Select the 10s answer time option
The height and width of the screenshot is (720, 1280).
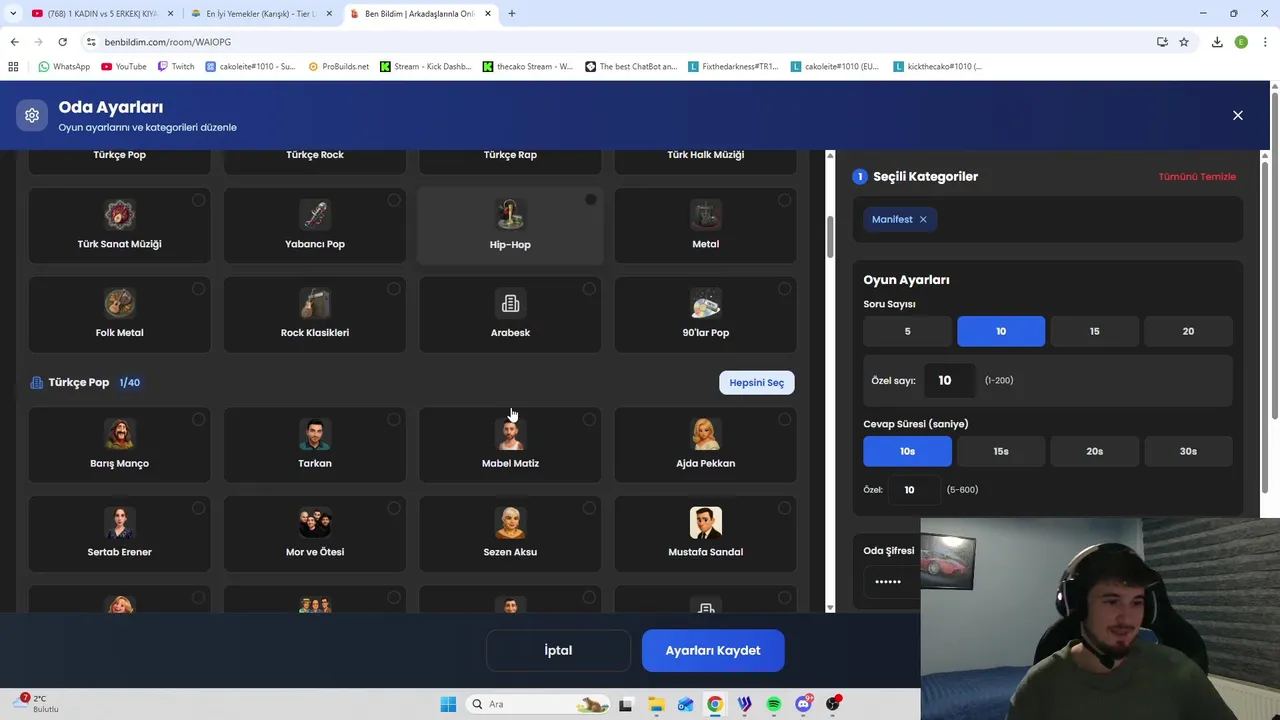[907, 451]
